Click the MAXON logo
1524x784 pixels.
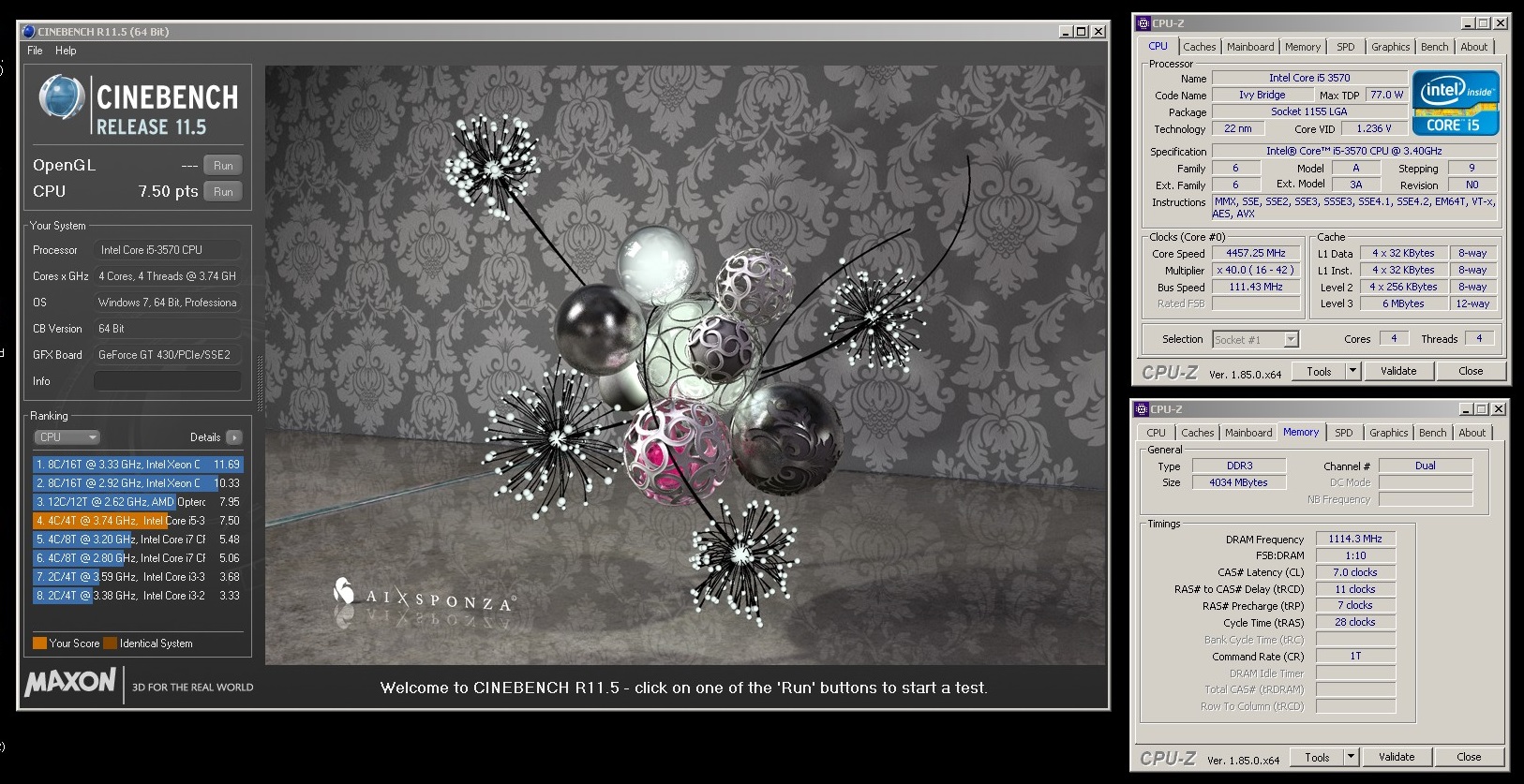(x=70, y=682)
